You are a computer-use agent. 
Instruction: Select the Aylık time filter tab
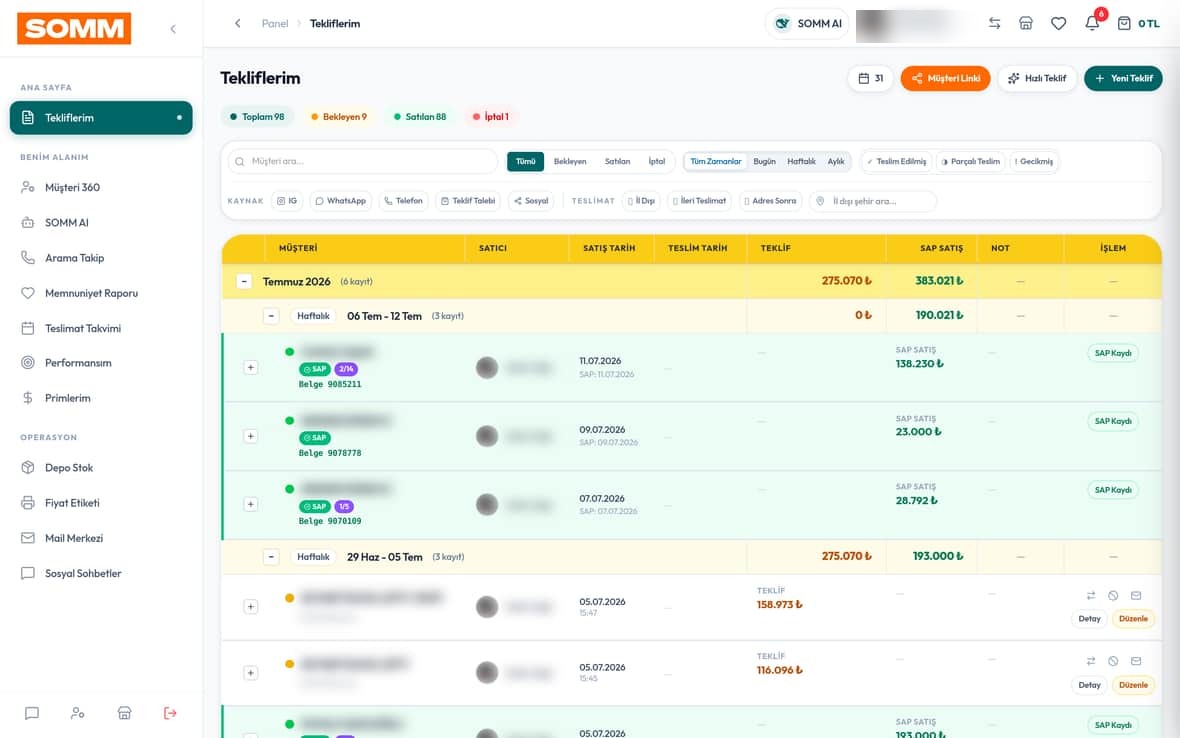(x=835, y=161)
